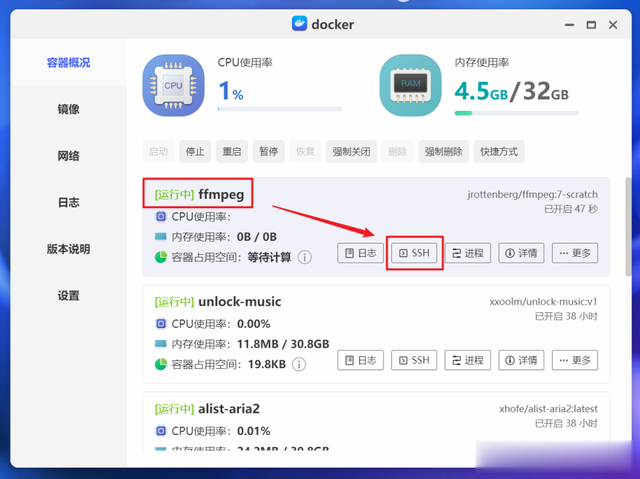
Task: Expand 更多 menu for unlock-music
Action: point(575,360)
